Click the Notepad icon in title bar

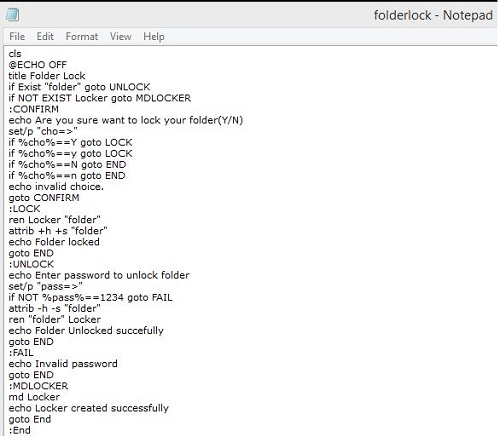12,15
